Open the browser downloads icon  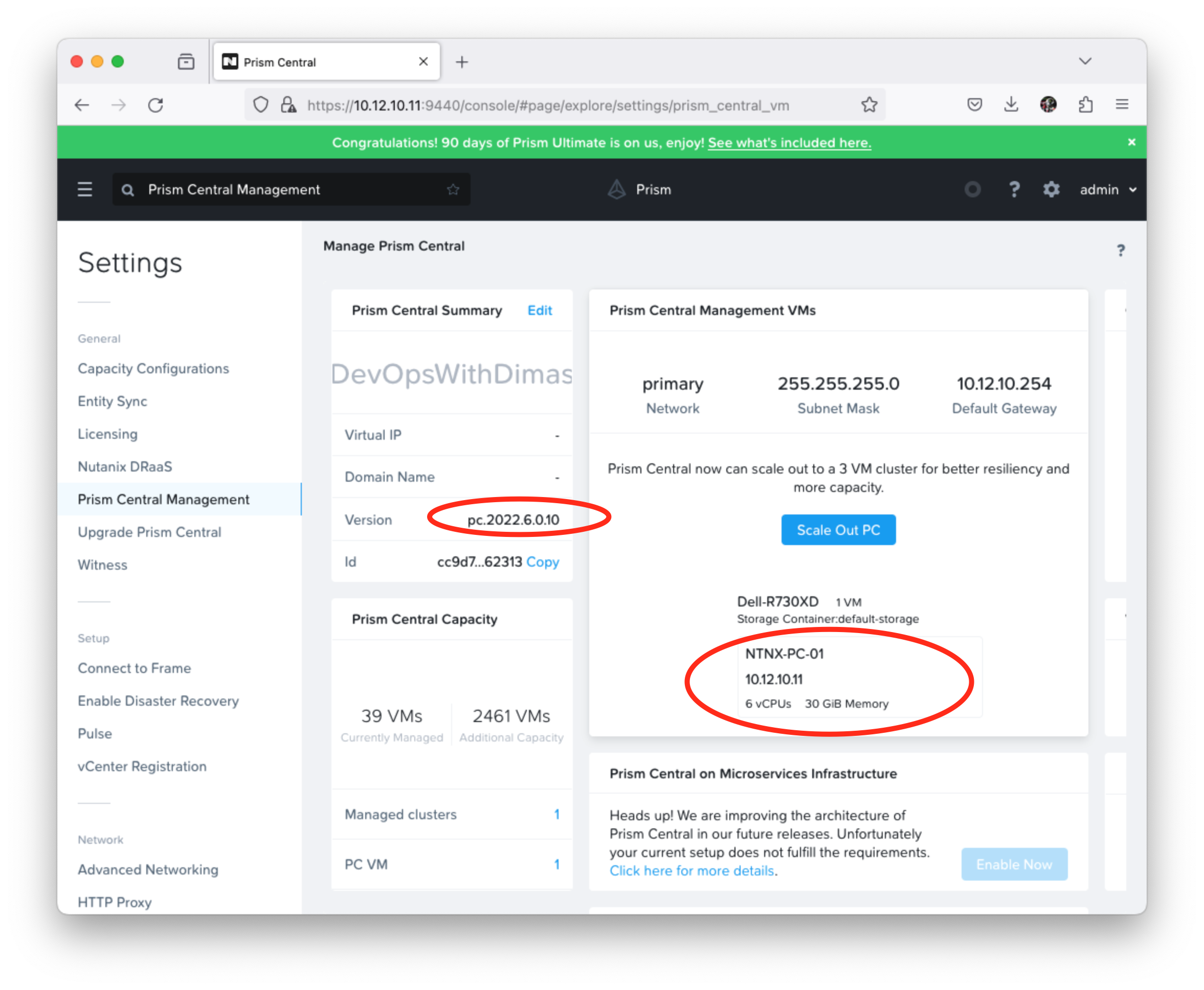pos(1011,104)
